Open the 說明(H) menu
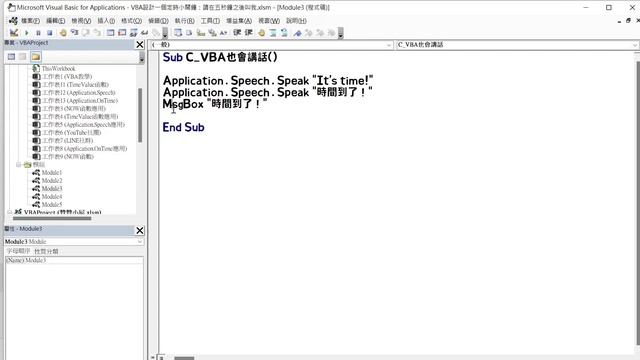 pos(296,21)
